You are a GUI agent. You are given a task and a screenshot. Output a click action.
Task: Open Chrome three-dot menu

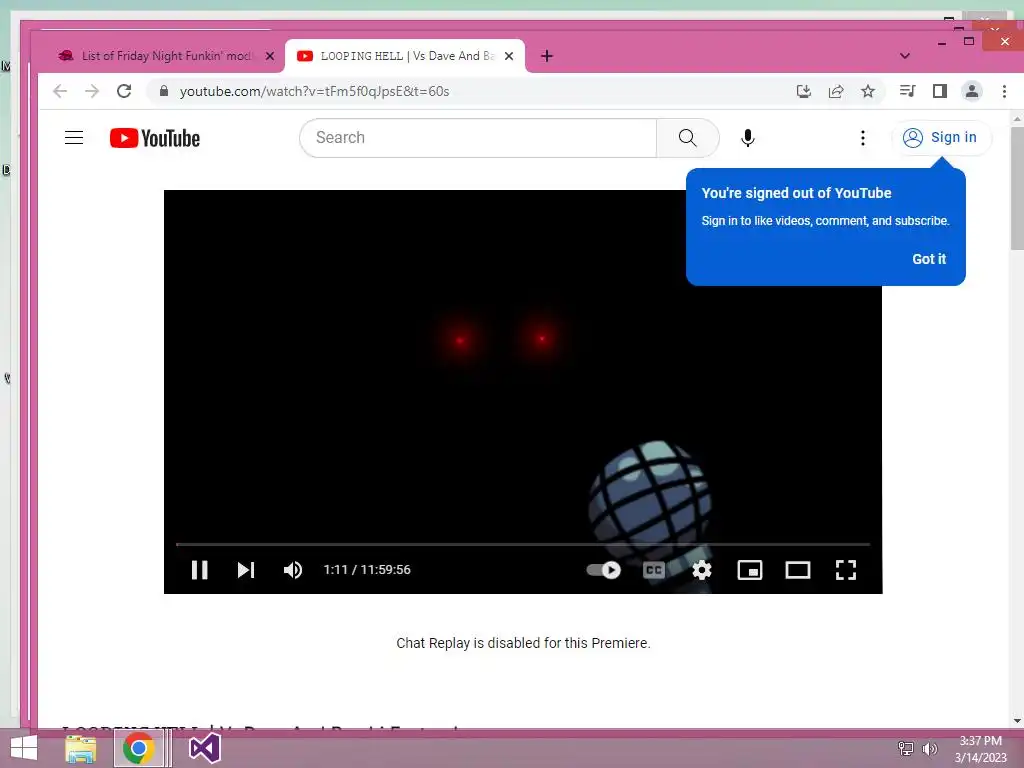pyautogui.click(x=1004, y=91)
